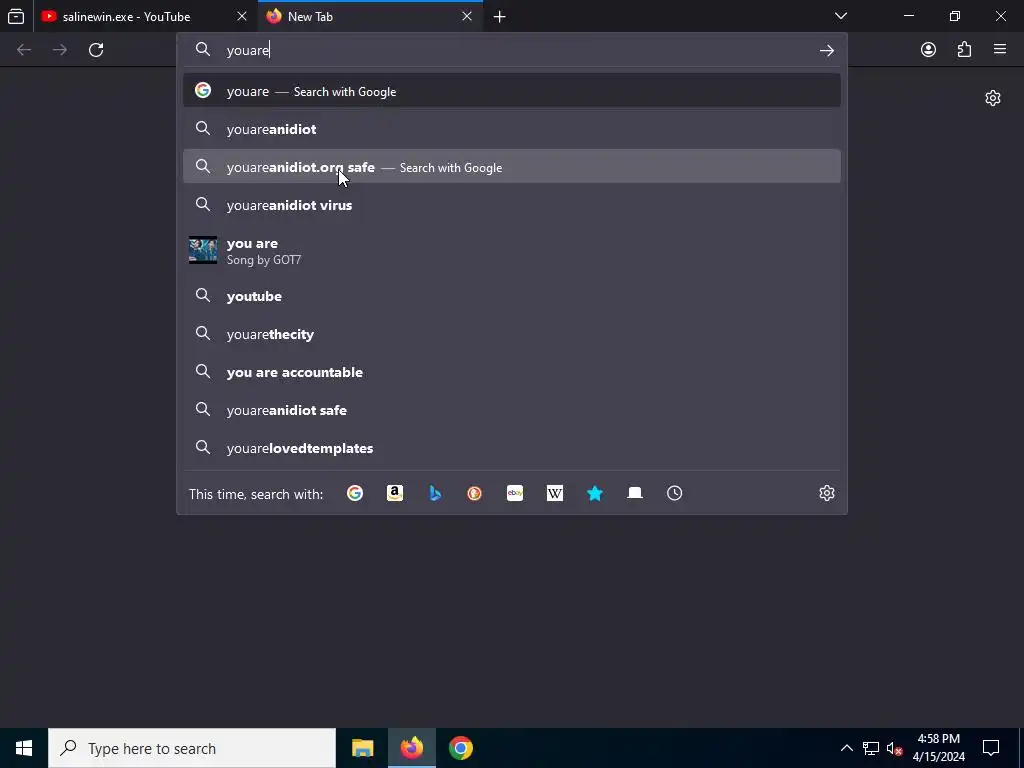Open the list all tabs dropdown
Screen dimensions: 1024x768
pos(841,16)
